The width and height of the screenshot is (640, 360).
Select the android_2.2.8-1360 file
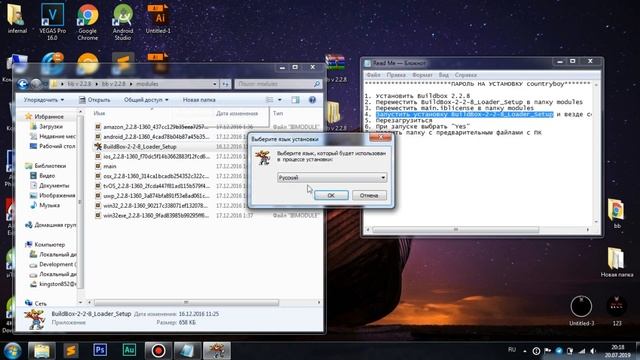tap(155, 137)
